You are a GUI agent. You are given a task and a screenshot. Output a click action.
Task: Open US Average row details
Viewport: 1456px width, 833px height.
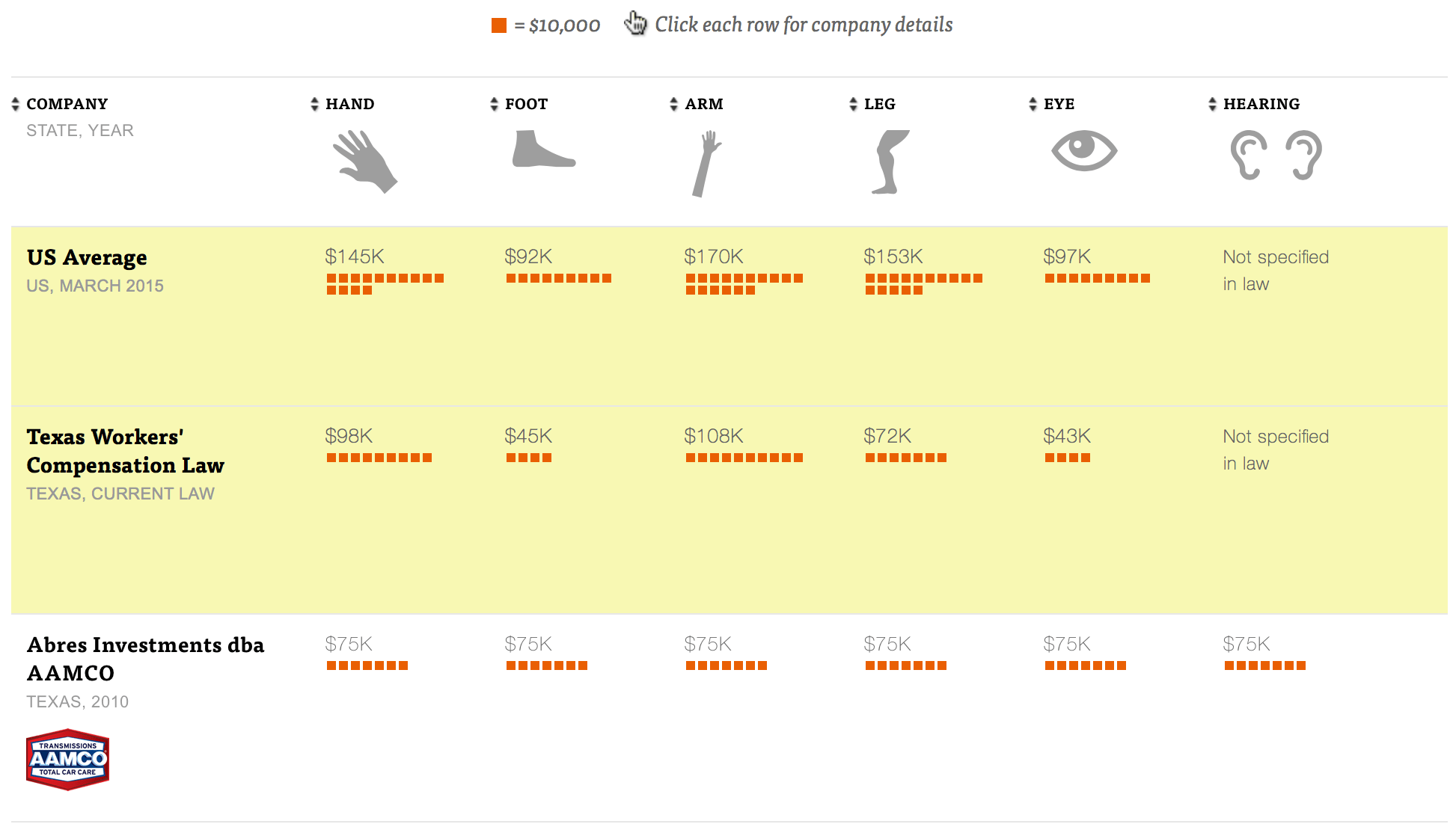(x=729, y=316)
